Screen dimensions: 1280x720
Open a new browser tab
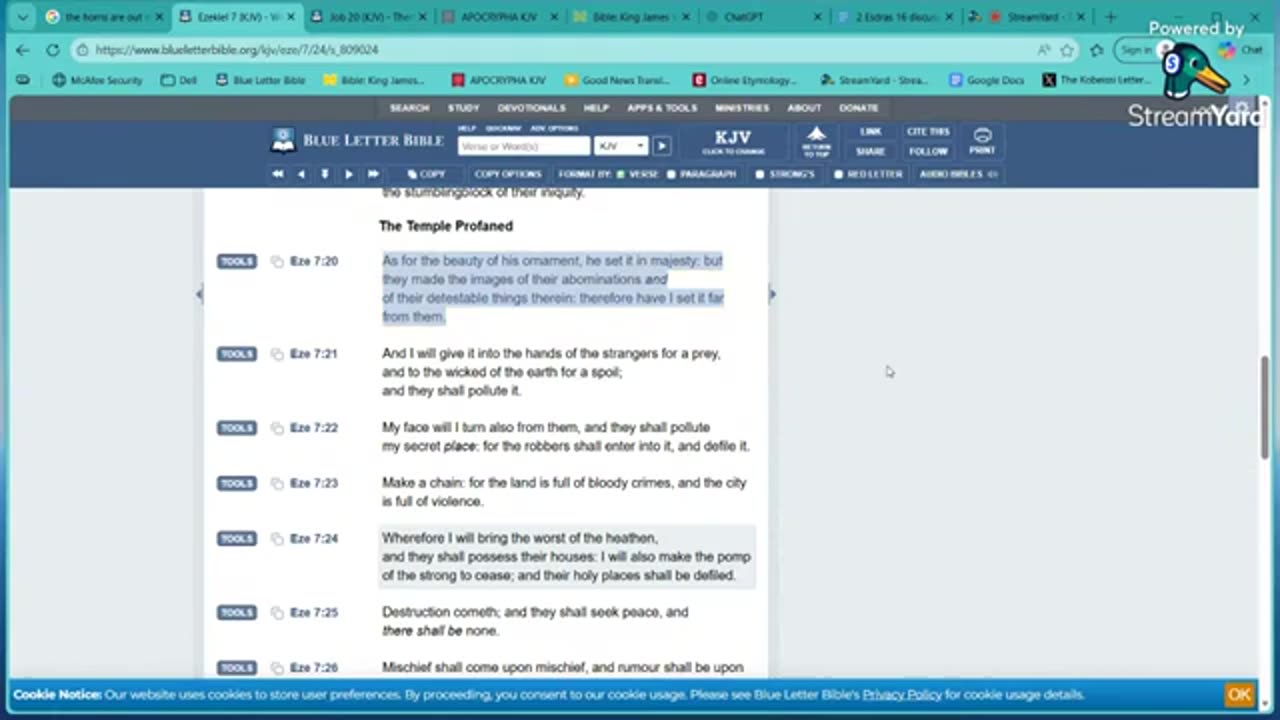coord(1110,17)
